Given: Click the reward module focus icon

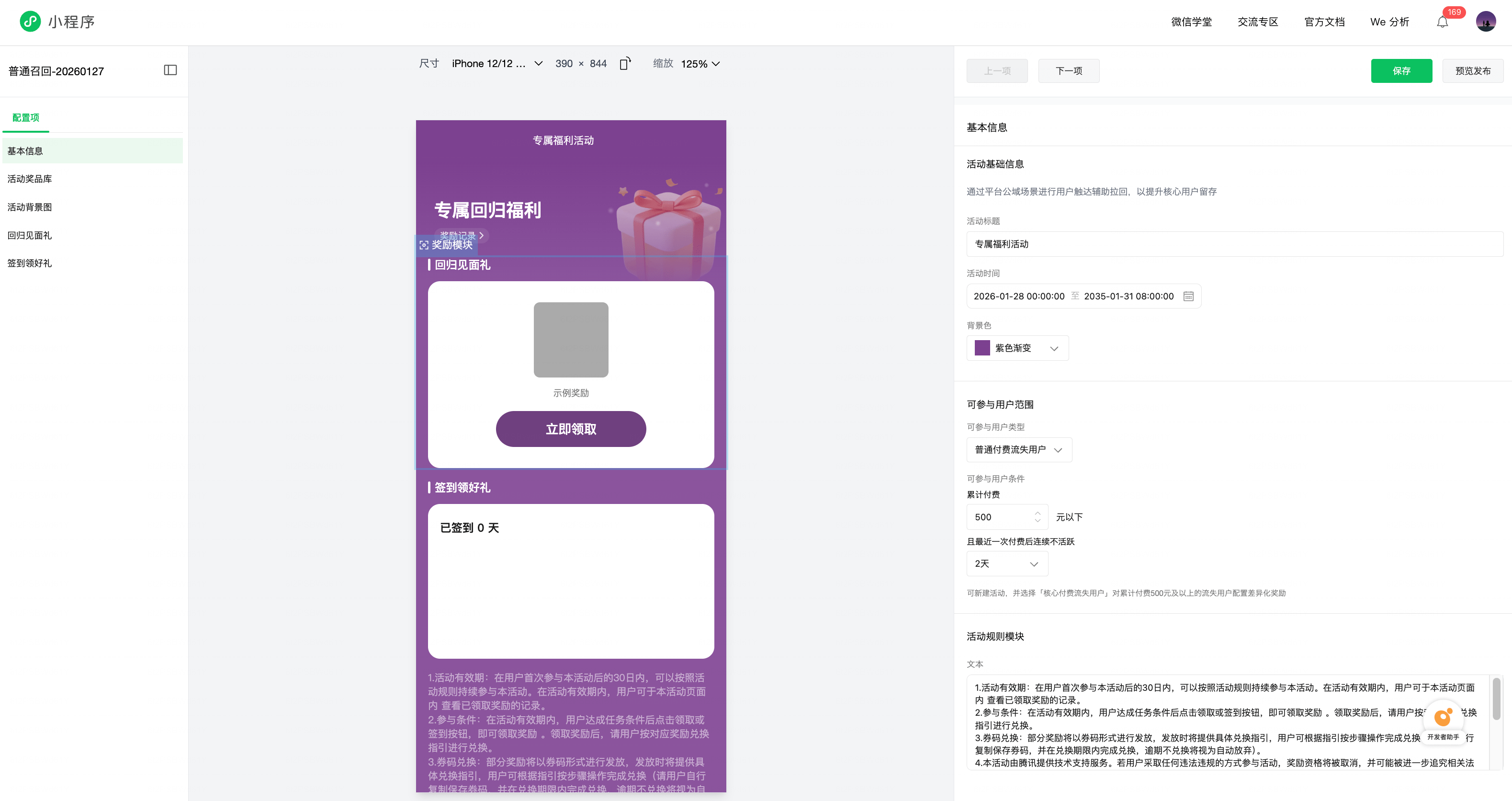Looking at the screenshot, I should [x=424, y=245].
